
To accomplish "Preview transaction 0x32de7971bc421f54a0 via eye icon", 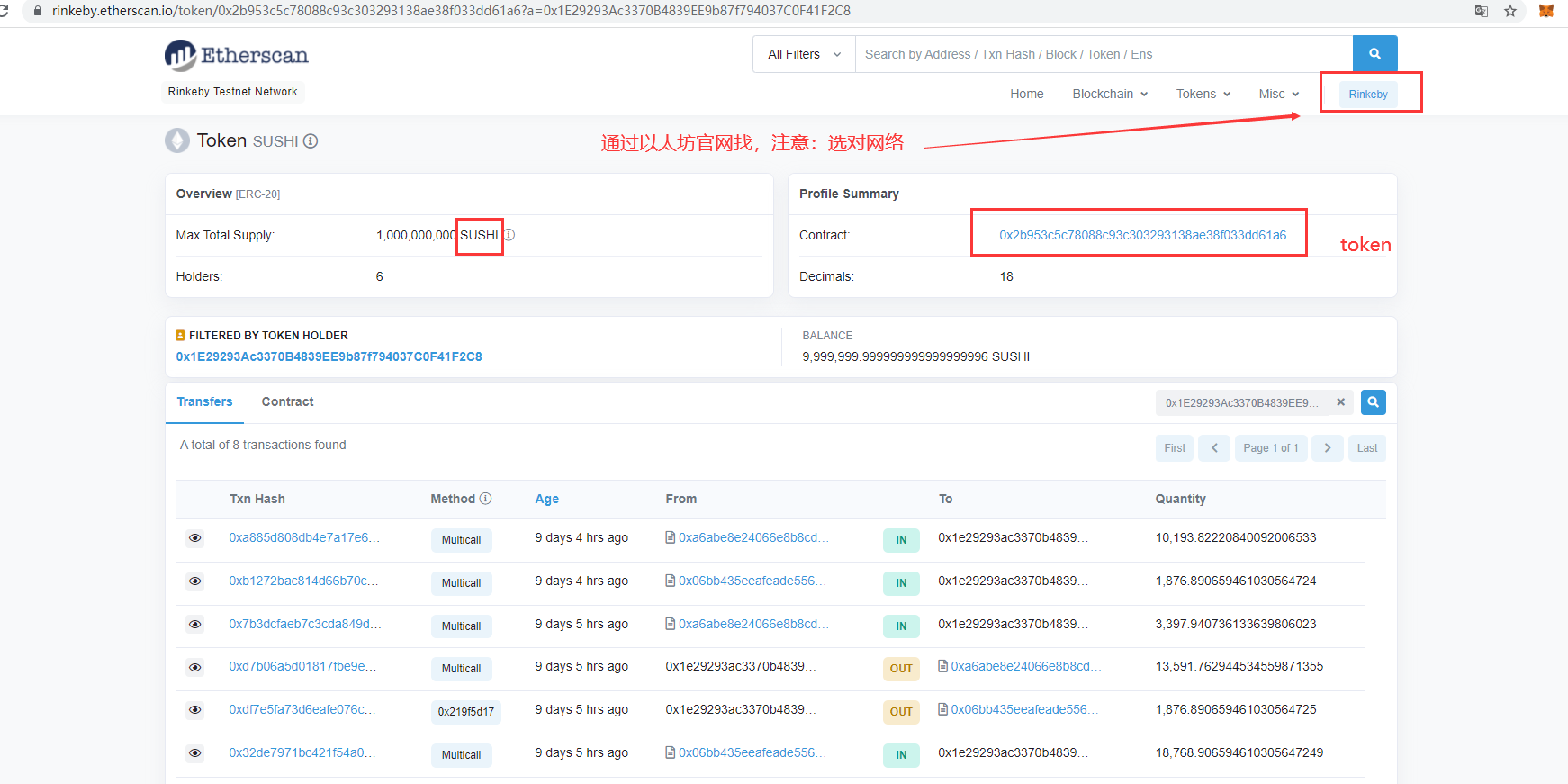I will 194,753.
